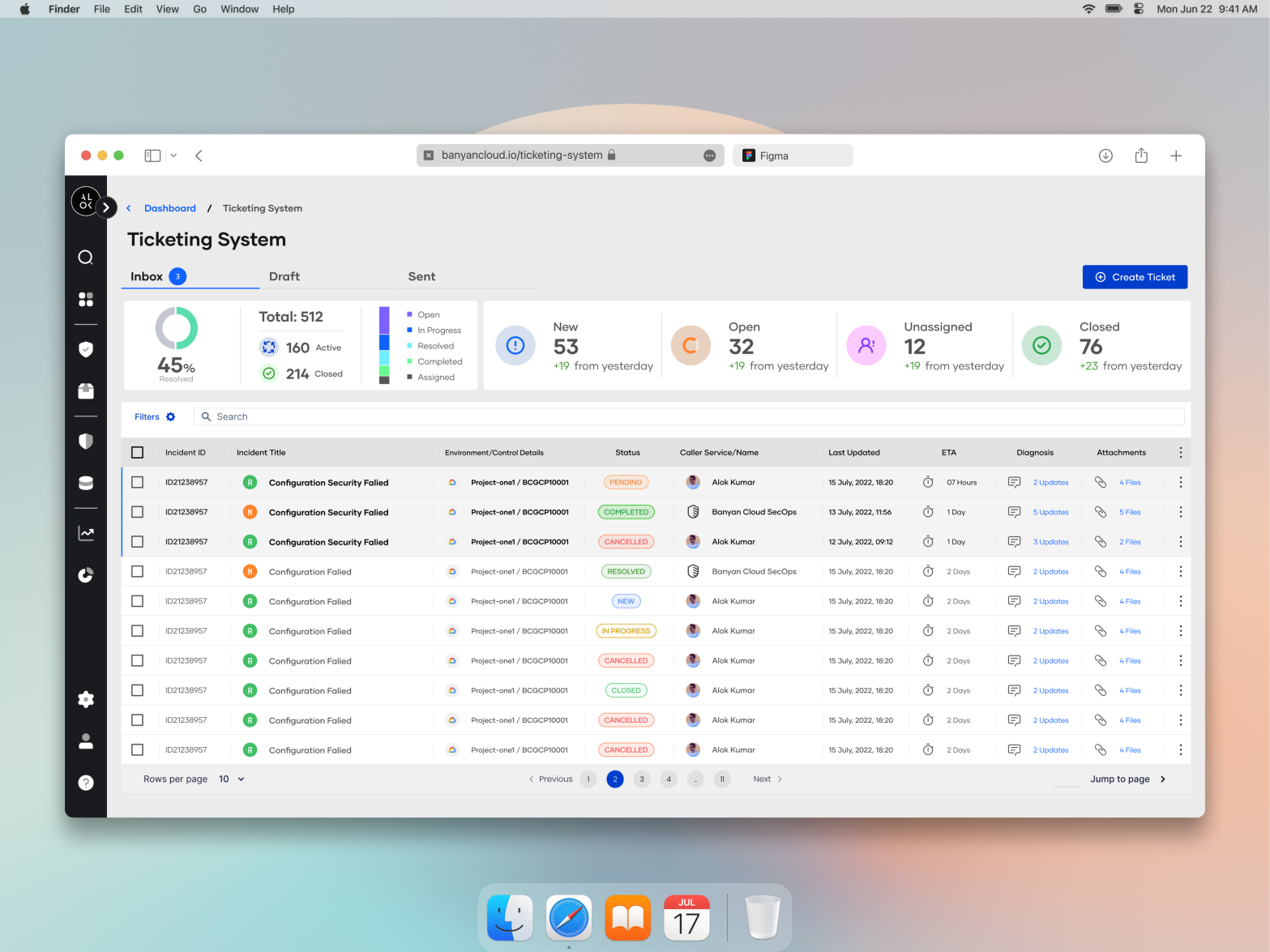
Task: Select the pie chart reports icon
Action: click(x=86, y=575)
